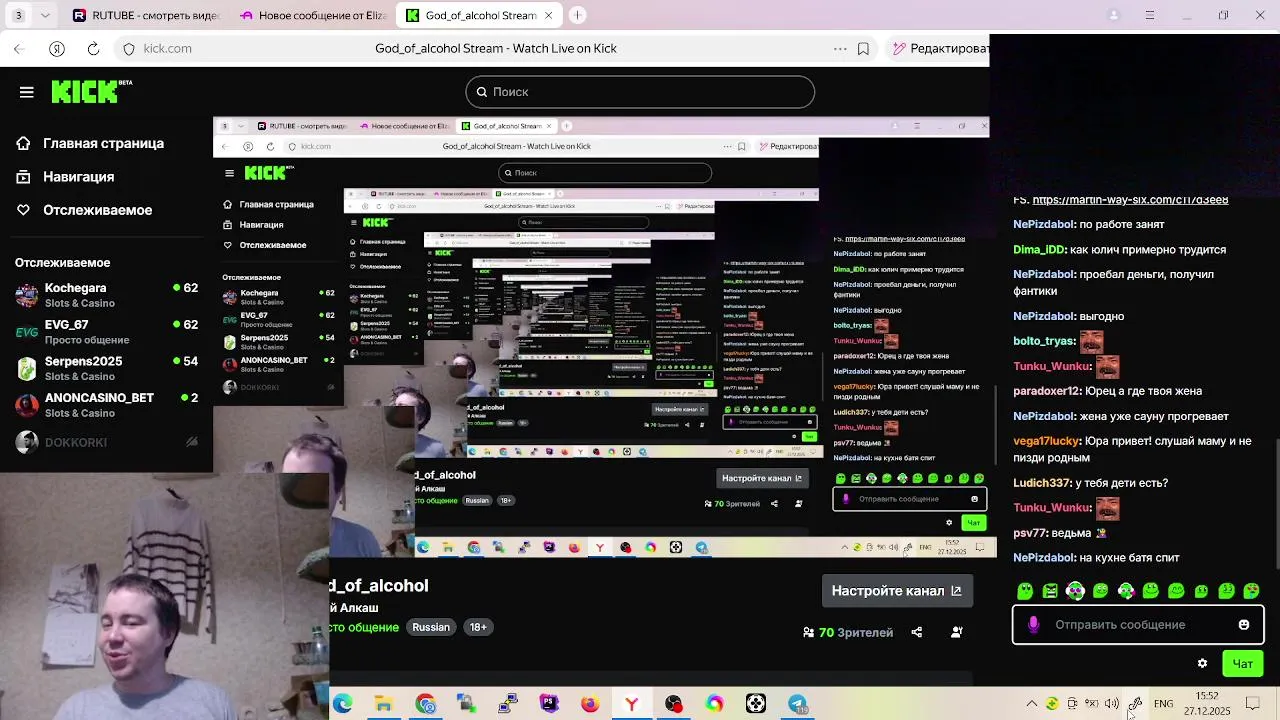Expand the tab list dropdown arrow
Viewport: 1280px width, 720px height.
click(x=46, y=15)
